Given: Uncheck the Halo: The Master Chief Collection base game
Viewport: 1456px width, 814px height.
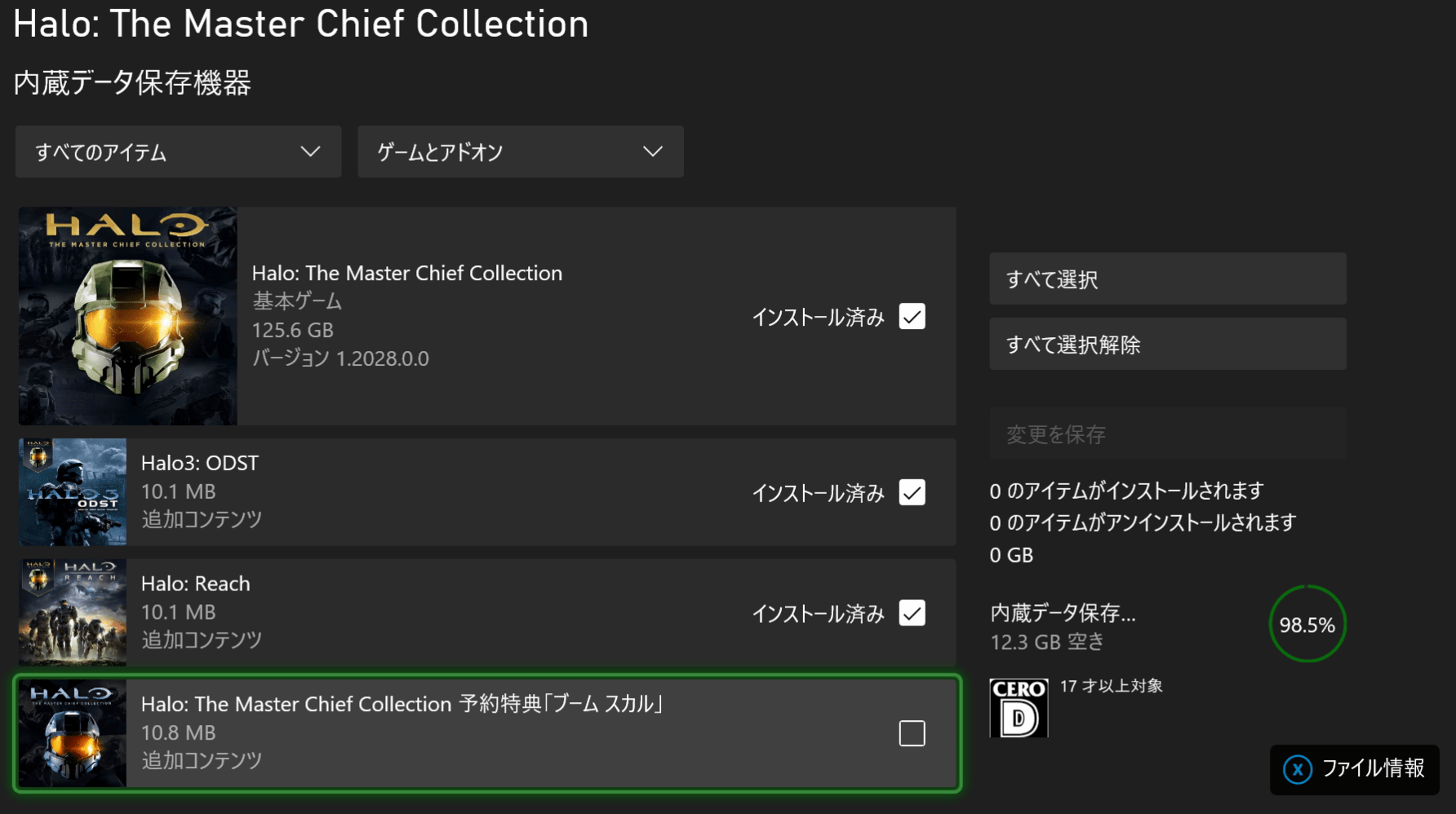Looking at the screenshot, I should [912, 316].
